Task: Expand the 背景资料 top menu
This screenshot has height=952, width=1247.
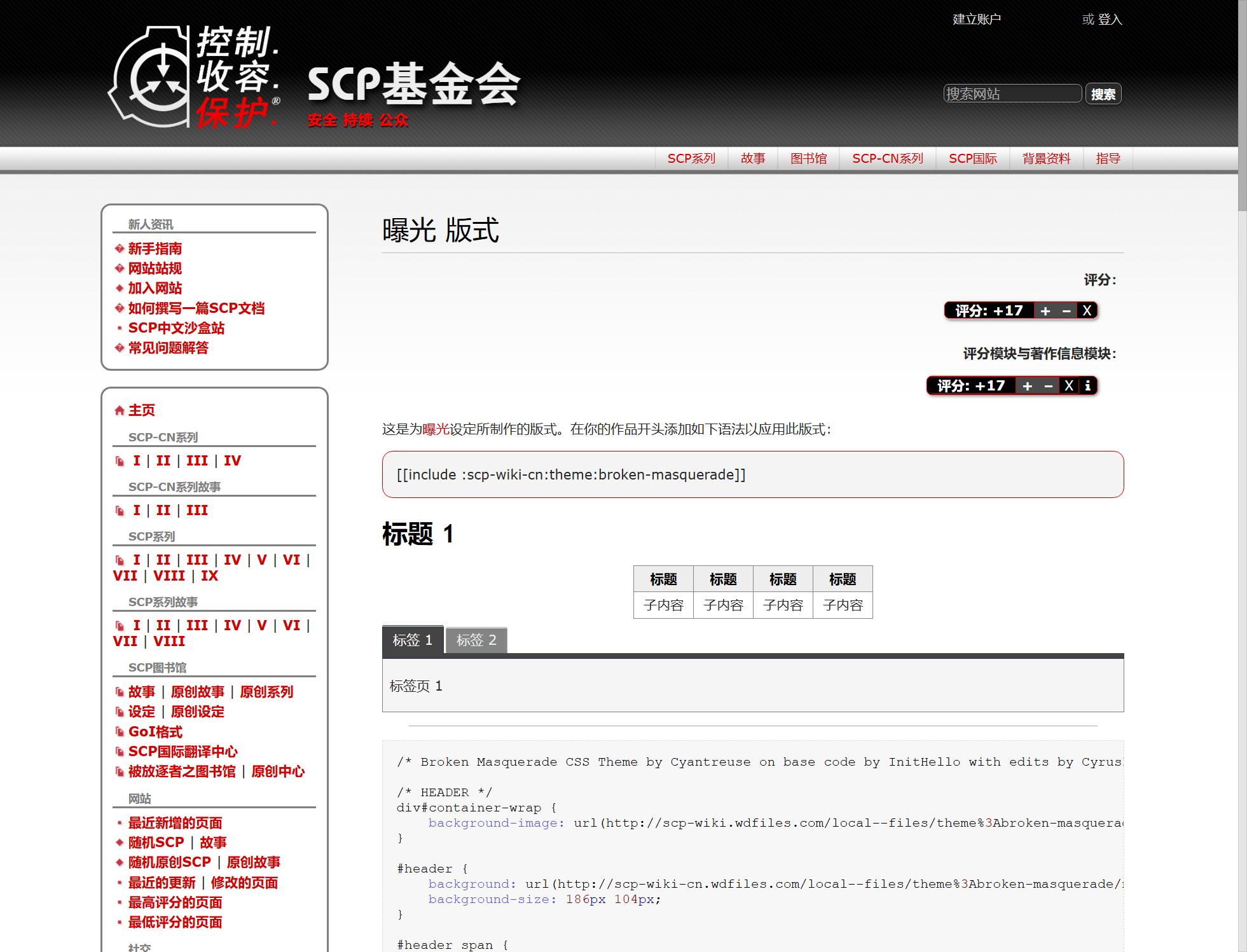Action: click(x=1046, y=159)
